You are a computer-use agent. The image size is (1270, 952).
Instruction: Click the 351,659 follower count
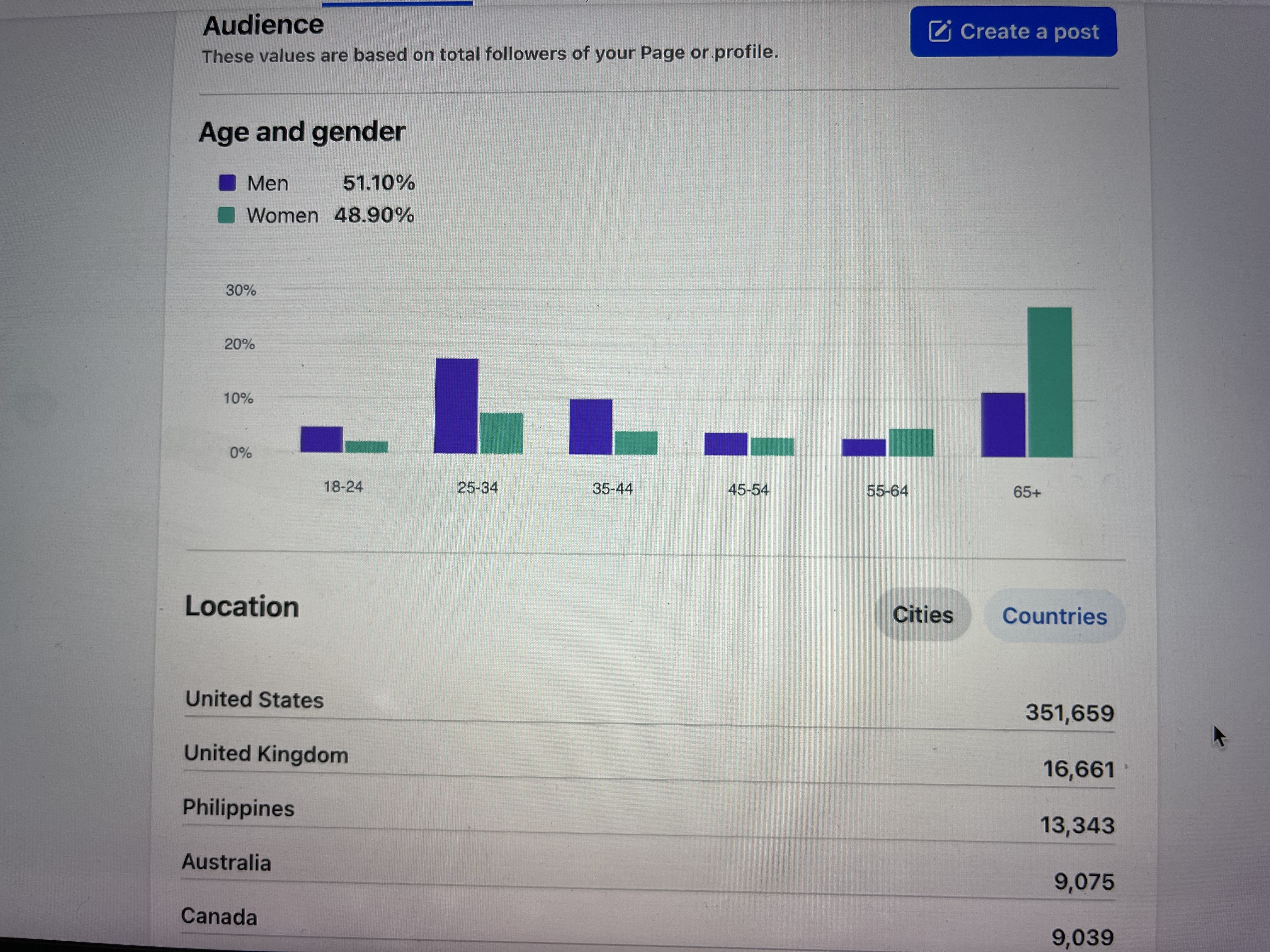[x=1070, y=713]
